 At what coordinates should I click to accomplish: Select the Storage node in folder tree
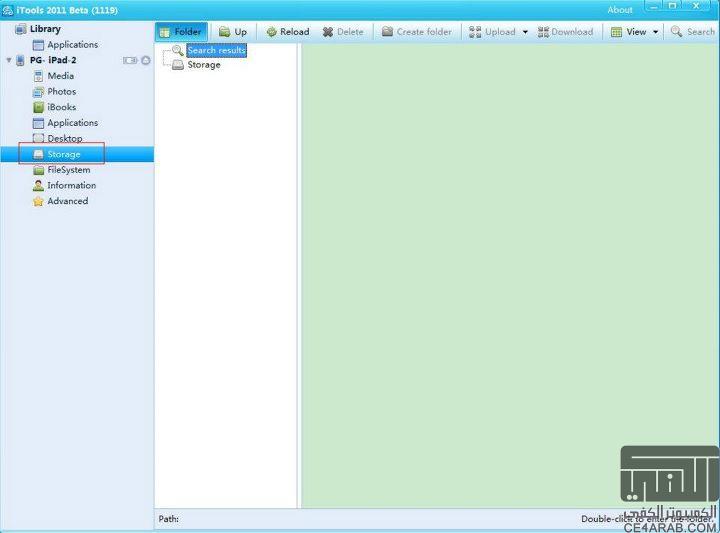point(204,65)
